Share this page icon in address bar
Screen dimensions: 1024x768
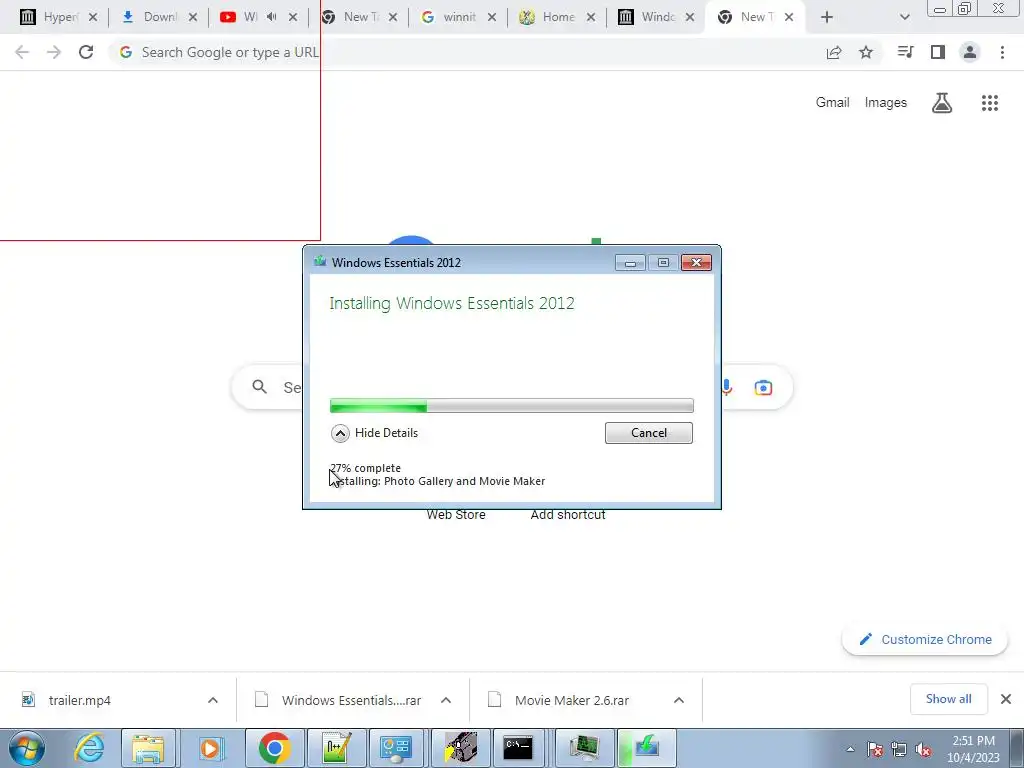(x=834, y=52)
